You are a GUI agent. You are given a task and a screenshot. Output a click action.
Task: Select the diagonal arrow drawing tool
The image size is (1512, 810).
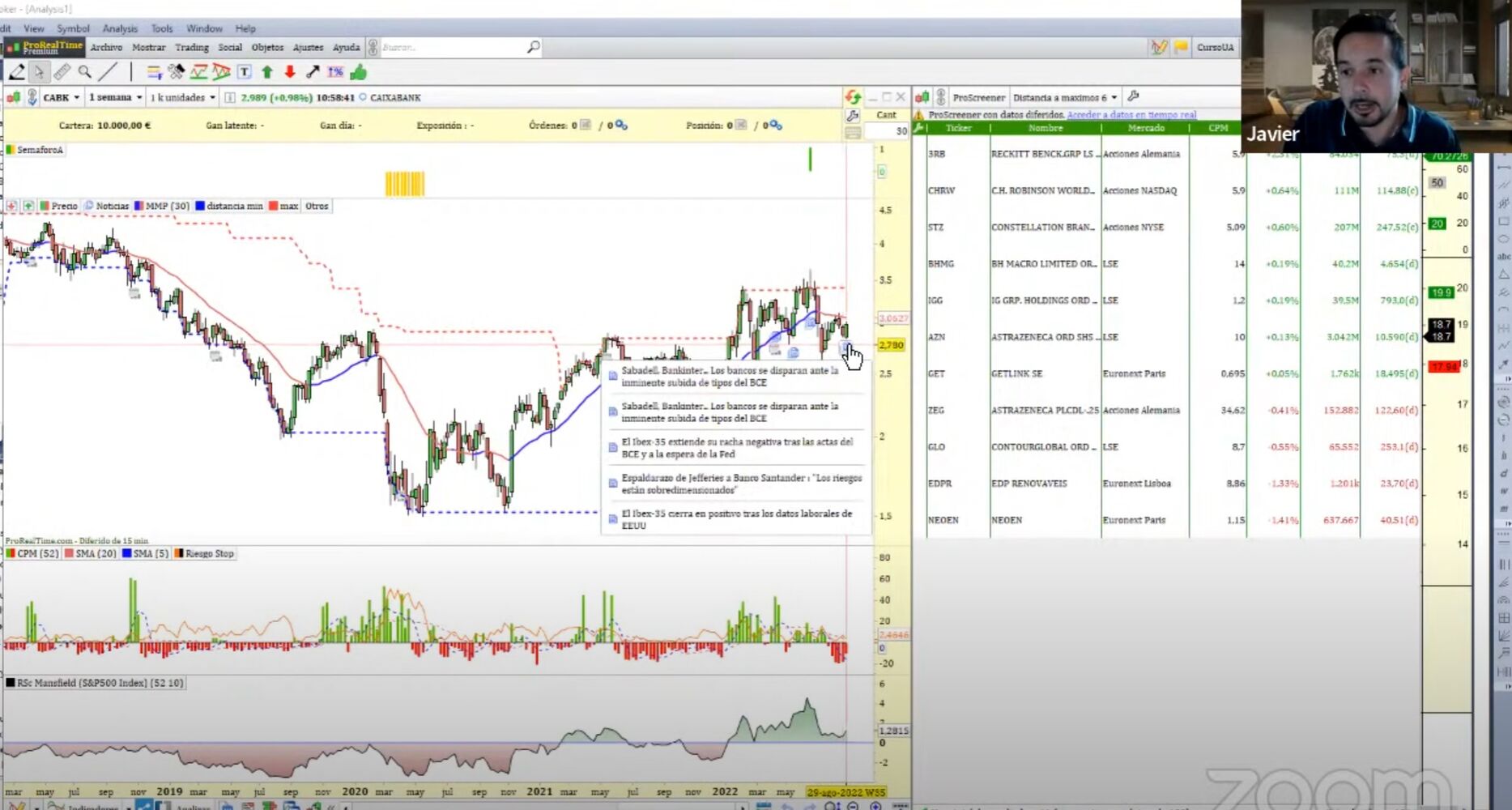(313, 73)
